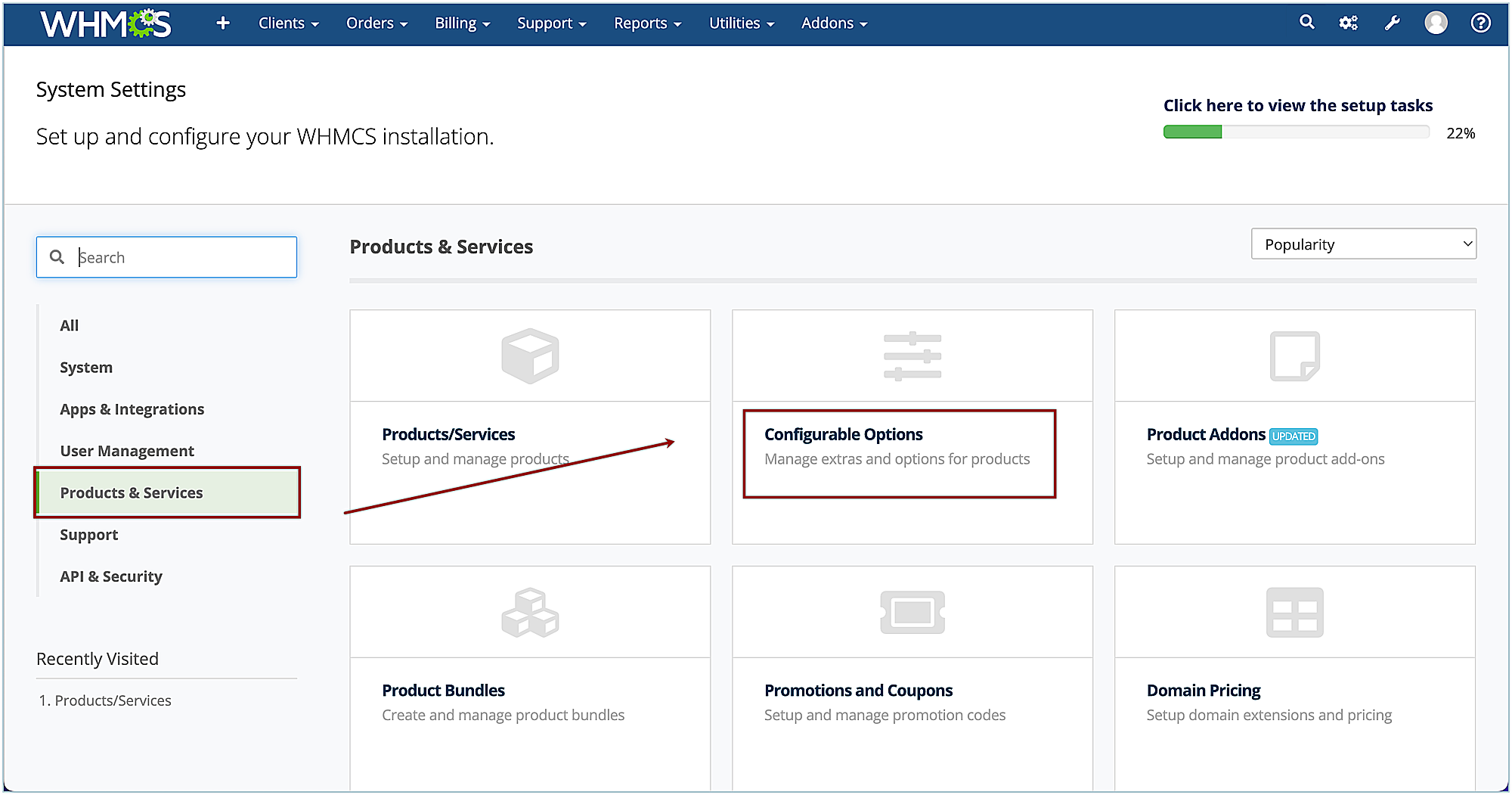This screenshot has height=795, width=1512.
Task: Expand the Clients menu
Action: 288,23
